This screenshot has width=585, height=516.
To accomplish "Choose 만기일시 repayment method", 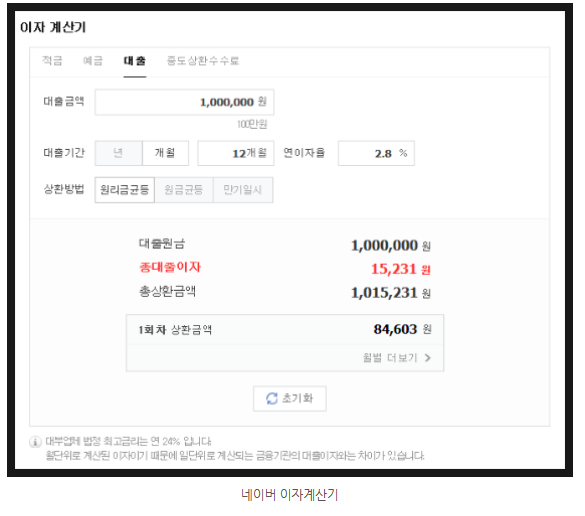I will tap(243, 190).
